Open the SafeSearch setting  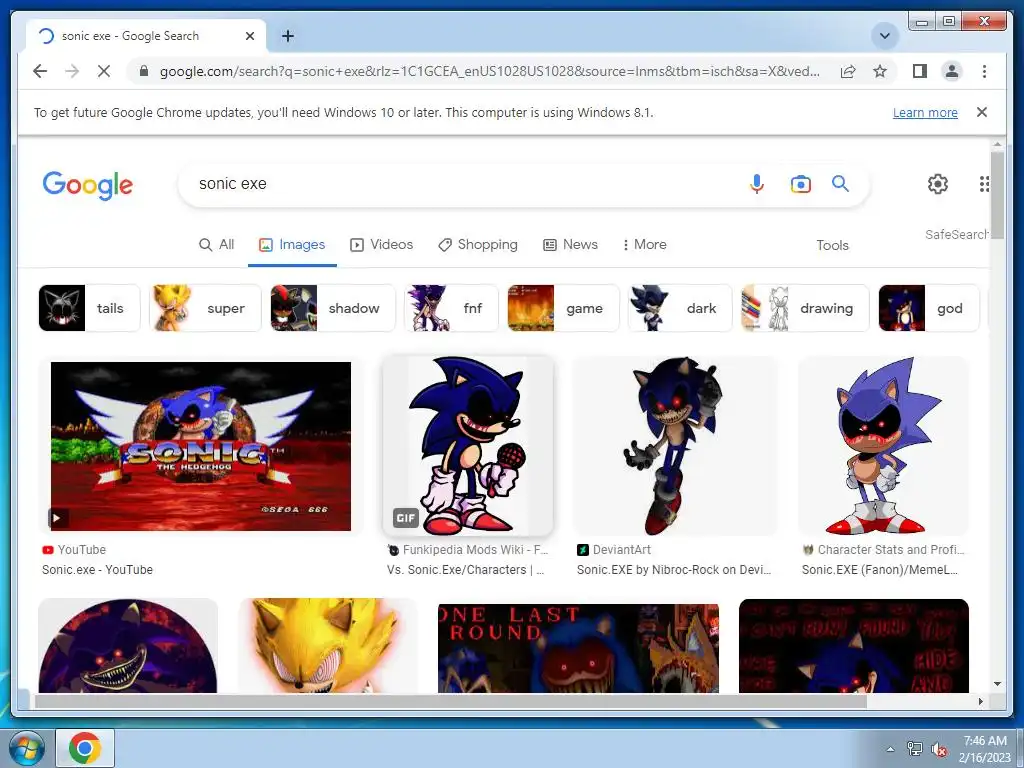pyautogui.click(x=957, y=234)
